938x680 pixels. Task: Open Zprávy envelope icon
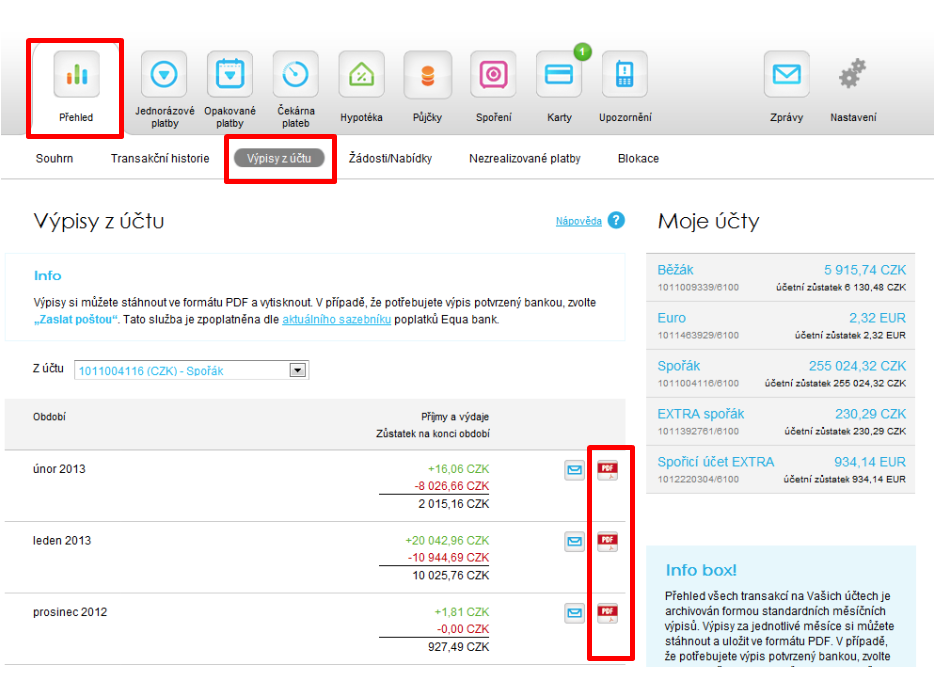[x=786, y=76]
